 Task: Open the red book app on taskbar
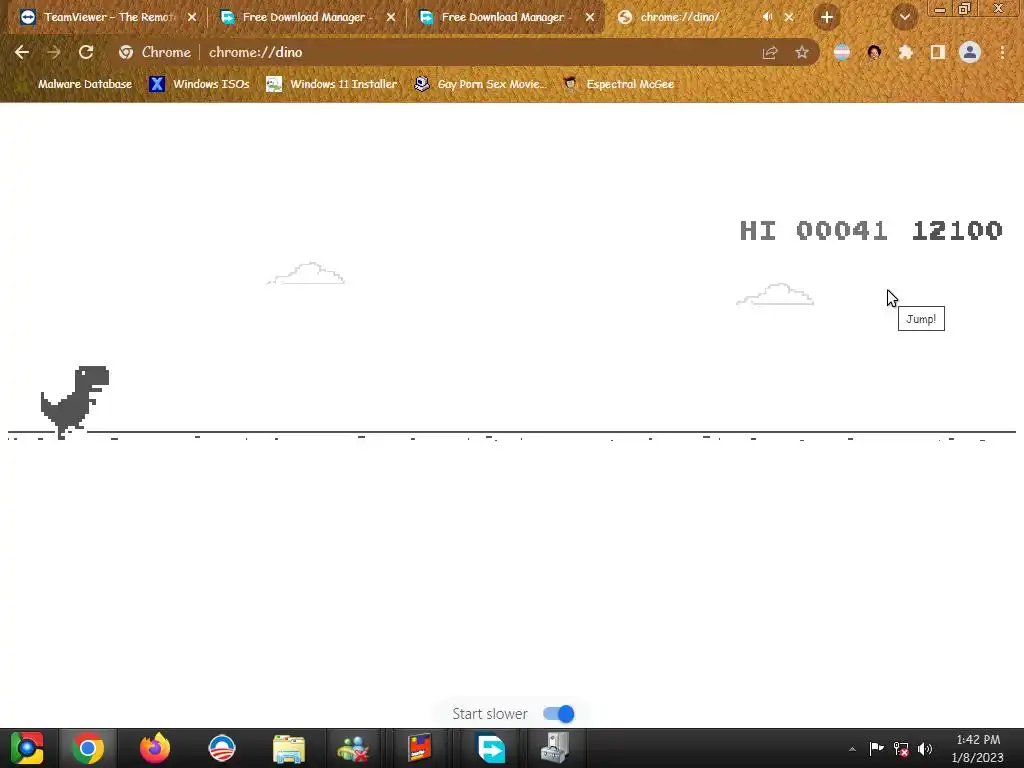[x=420, y=748]
